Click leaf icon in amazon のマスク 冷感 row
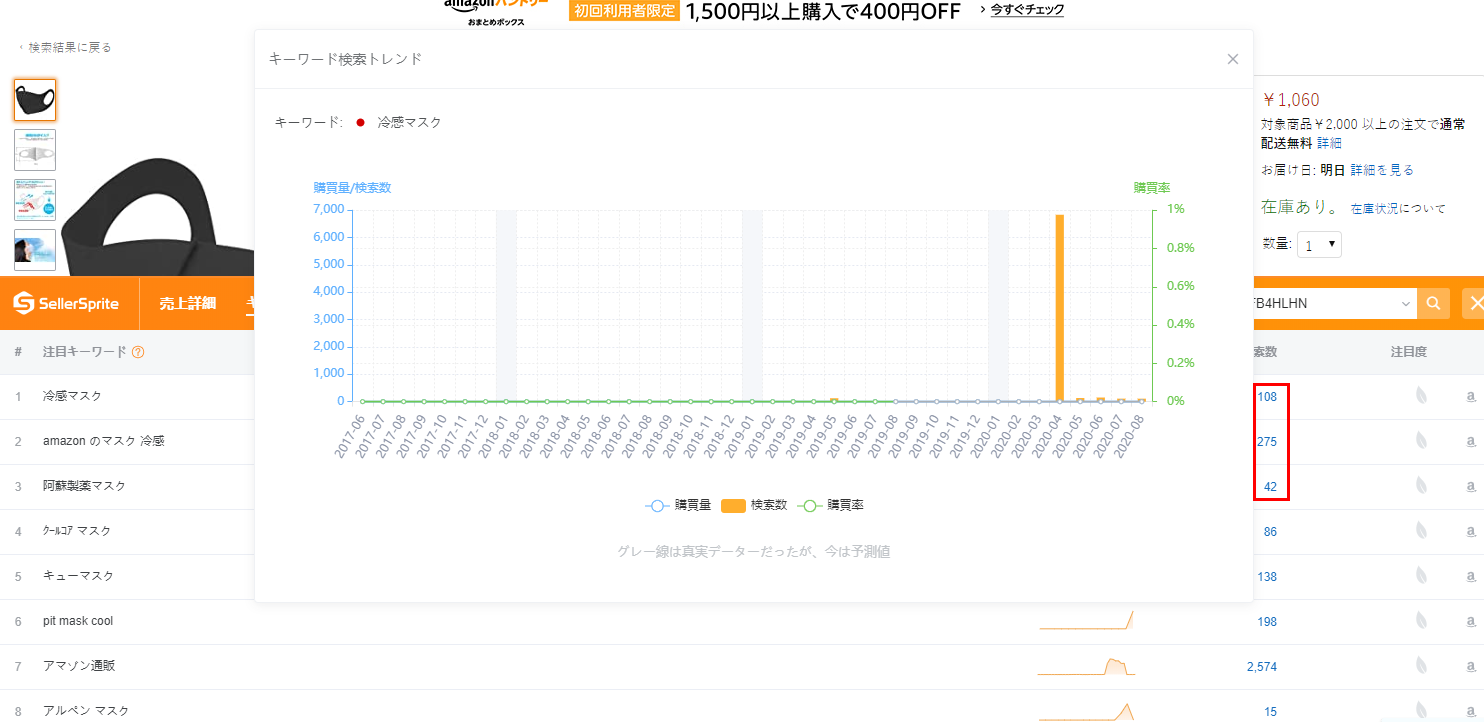1484x722 pixels. 1421,441
